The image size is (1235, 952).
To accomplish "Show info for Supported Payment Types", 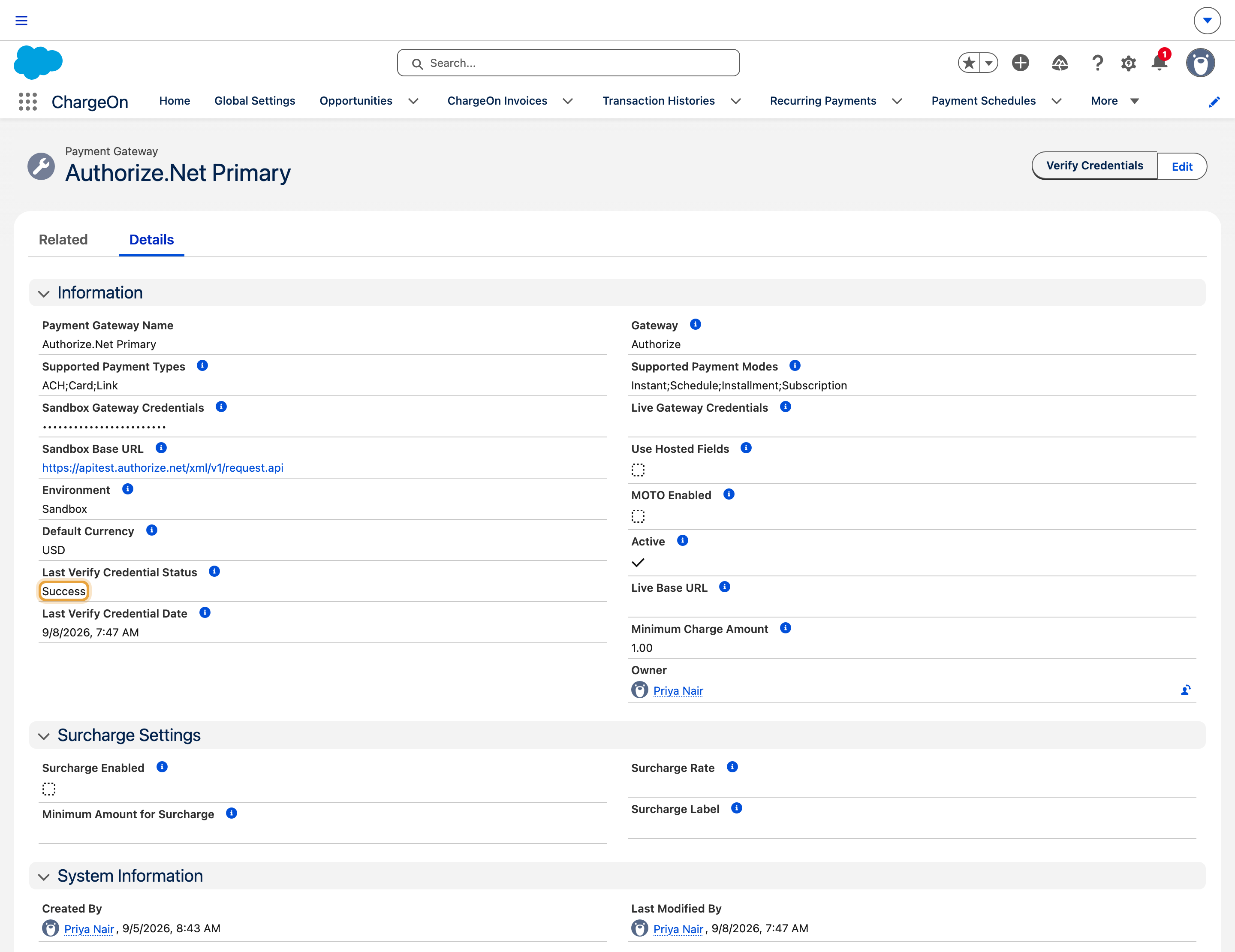I will tap(202, 366).
